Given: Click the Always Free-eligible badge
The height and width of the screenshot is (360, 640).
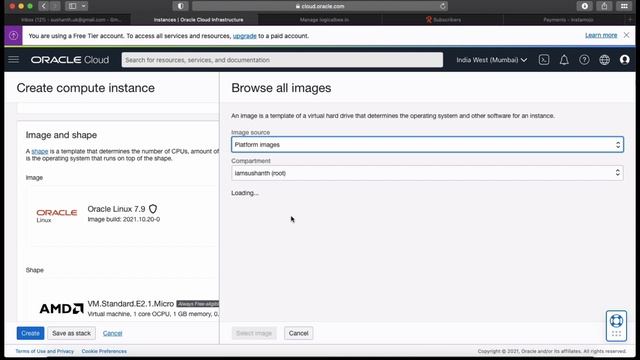Looking at the screenshot, I should [198, 304].
